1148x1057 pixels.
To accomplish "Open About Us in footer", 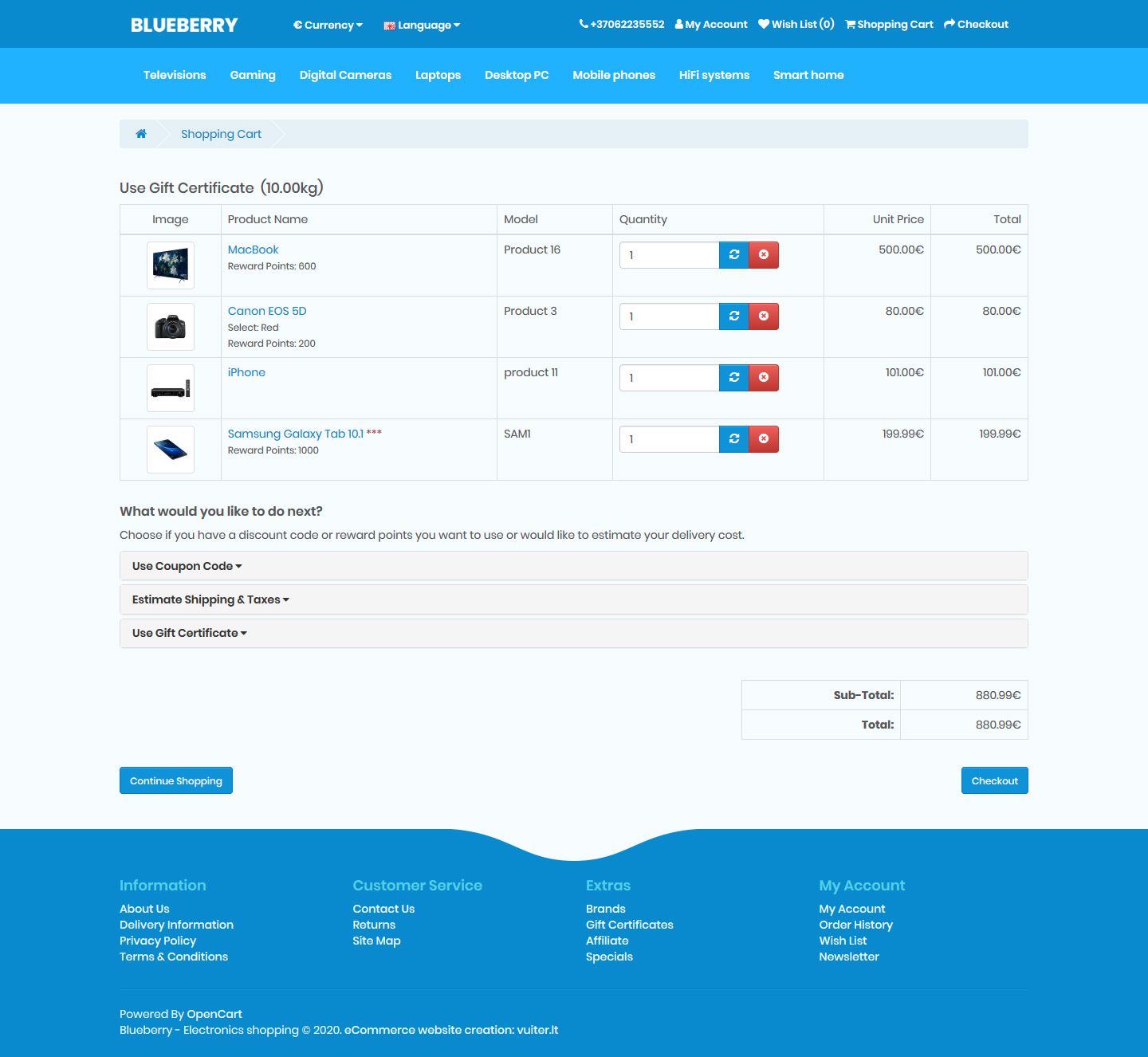I will pyautogui.click(x=144, y=909).
